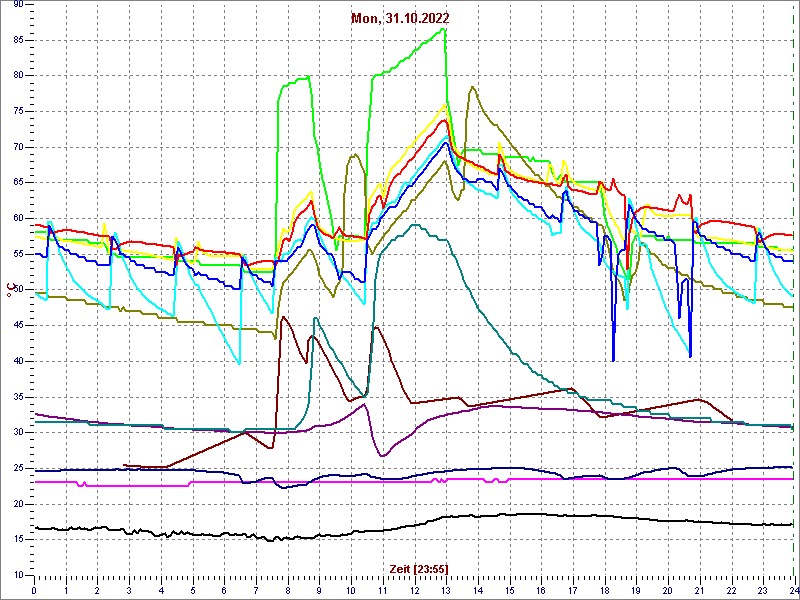Click hour '12' on the time axis
The image size is (800, 600).
(414, 590)
